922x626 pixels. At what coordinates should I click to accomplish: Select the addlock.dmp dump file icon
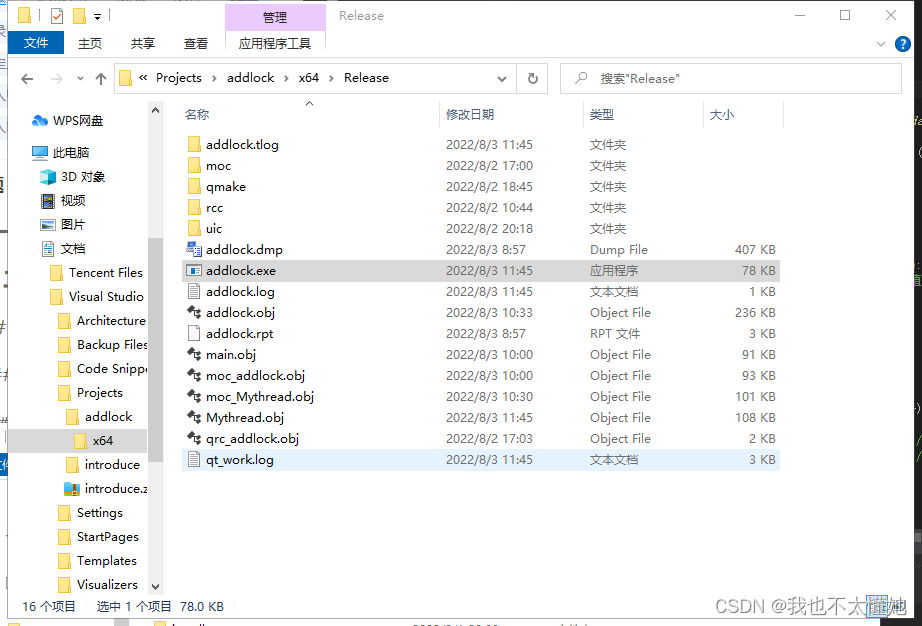(194, 249)
